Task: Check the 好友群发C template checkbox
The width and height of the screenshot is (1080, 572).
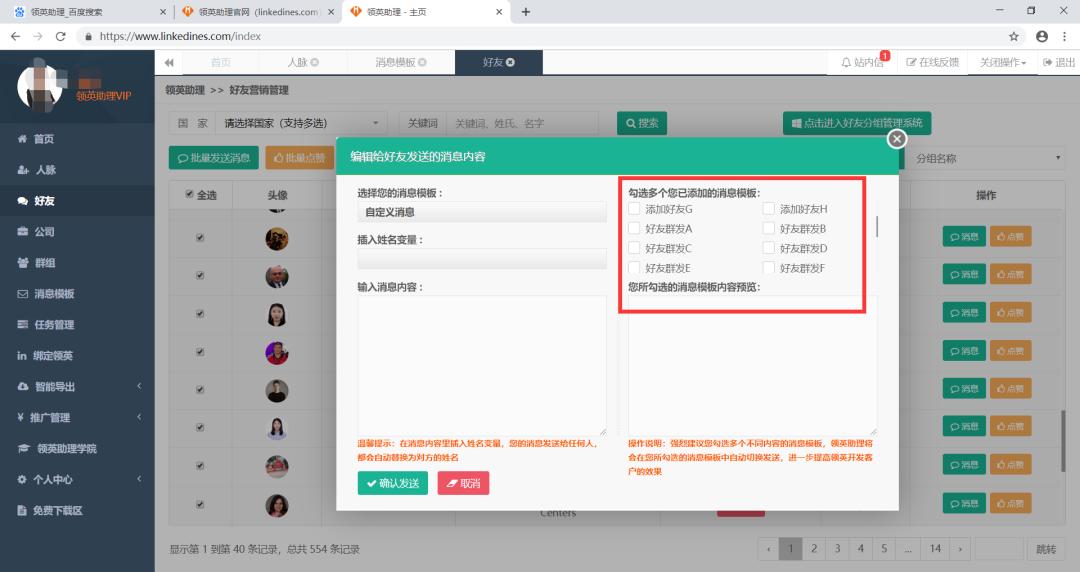Action: pos(634,248)
